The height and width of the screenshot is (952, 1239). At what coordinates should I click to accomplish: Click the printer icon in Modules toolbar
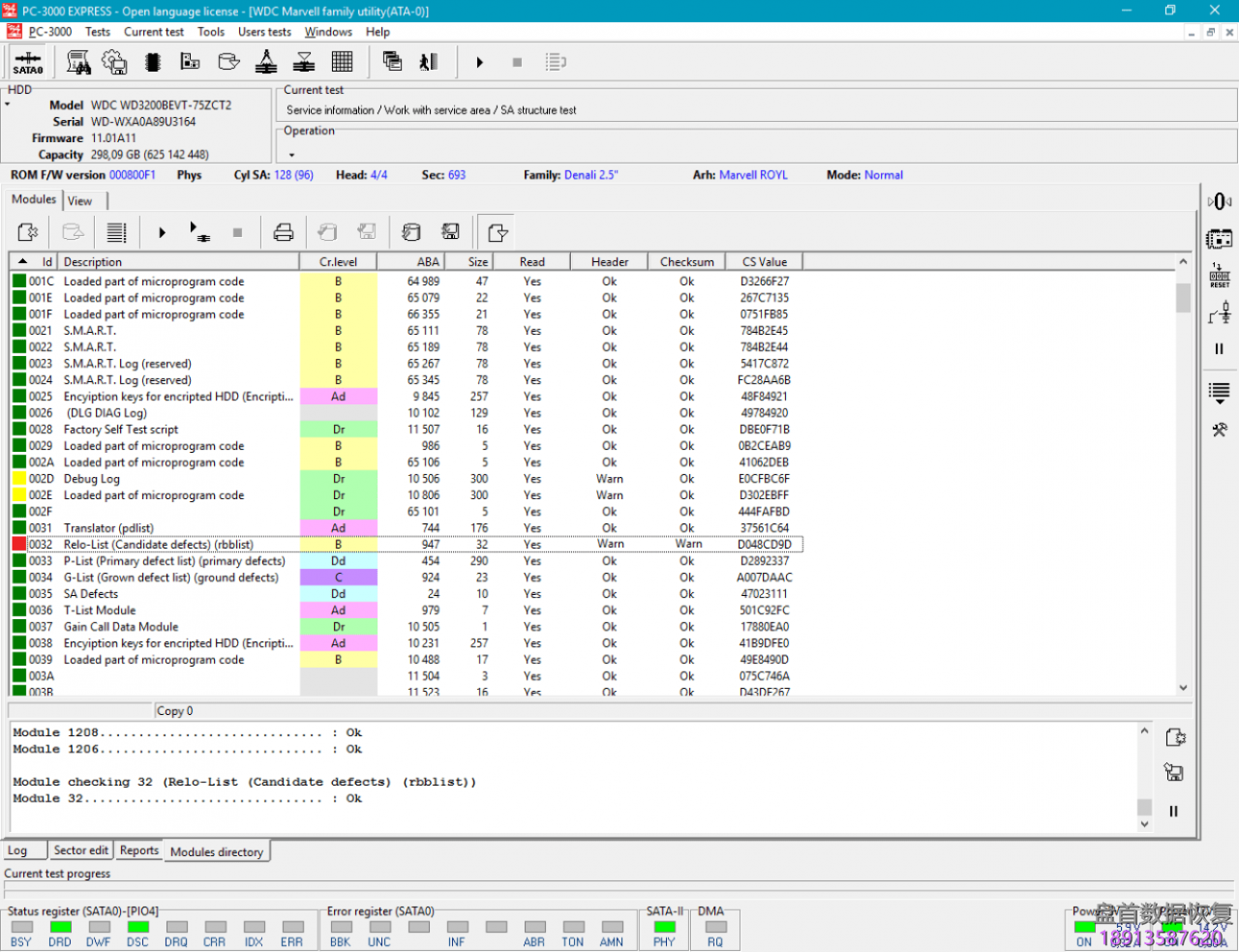point(283,232)
